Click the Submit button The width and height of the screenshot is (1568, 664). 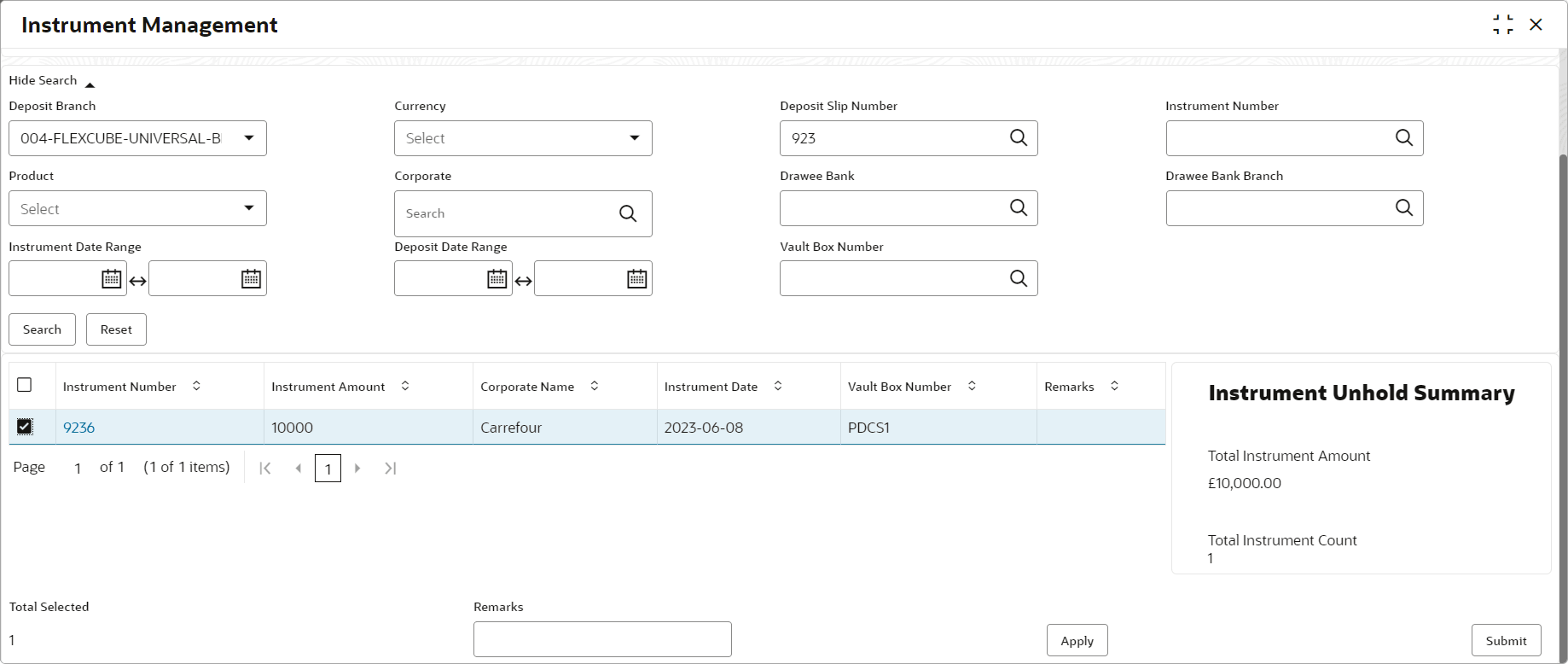point(1506,641)
